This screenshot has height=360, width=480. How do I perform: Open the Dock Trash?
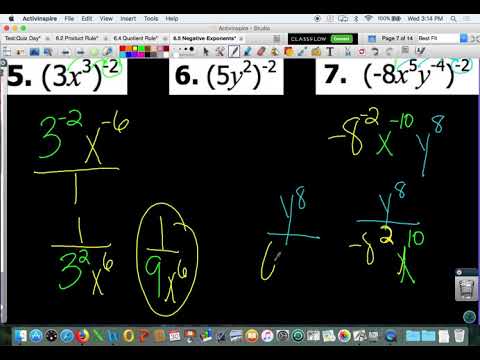[459, 336]
